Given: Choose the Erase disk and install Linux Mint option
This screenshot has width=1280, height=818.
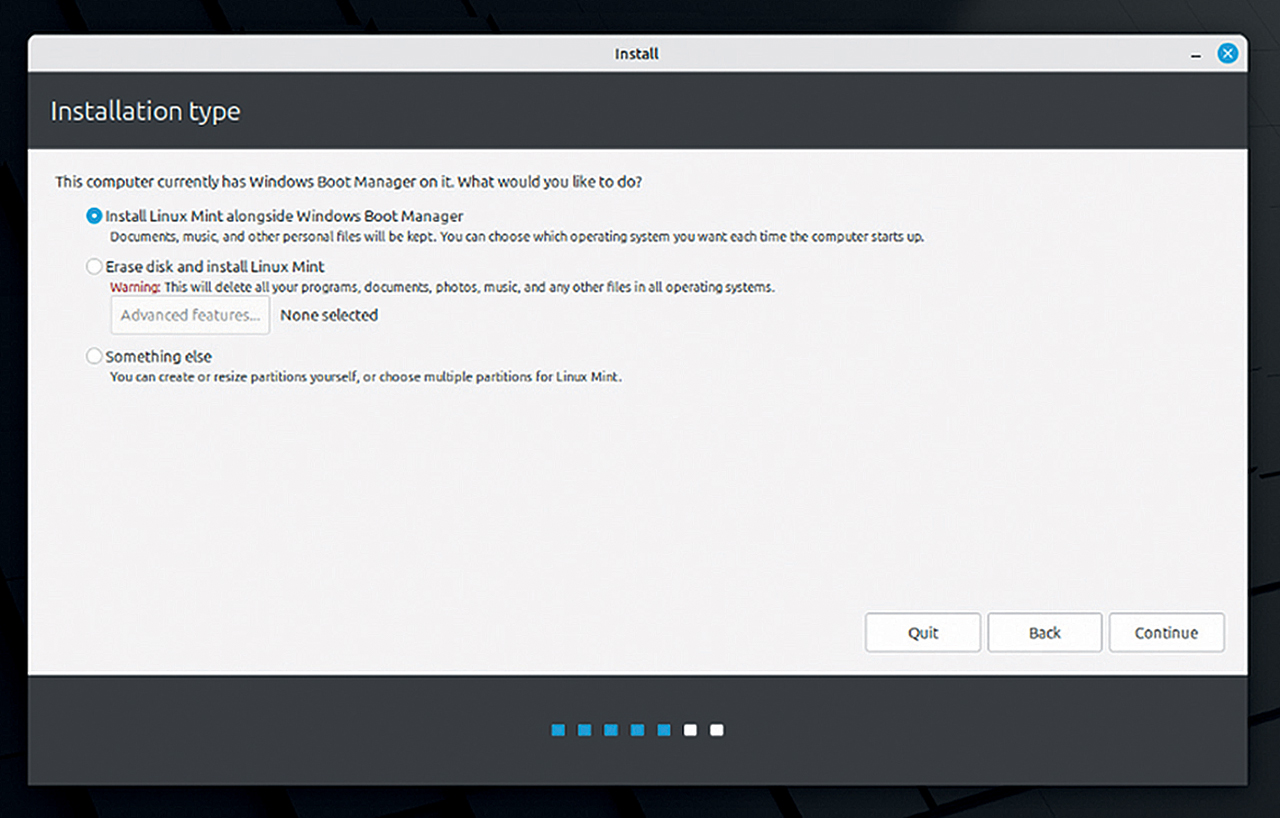Looking at the screenshot, I should point(95,267).
